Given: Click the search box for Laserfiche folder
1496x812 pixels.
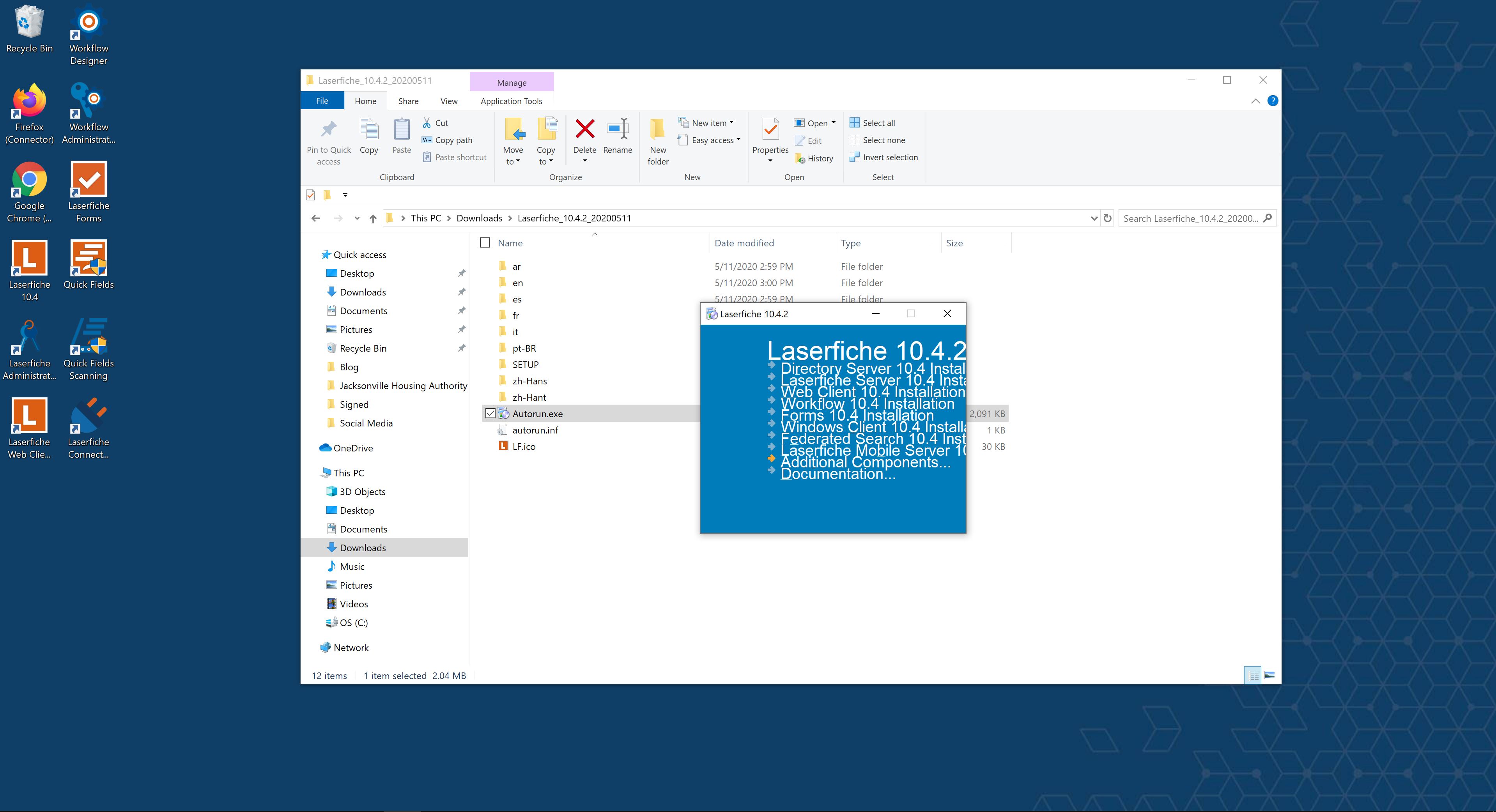Looking at the screenshot, I should click(x=1191, y=218).
